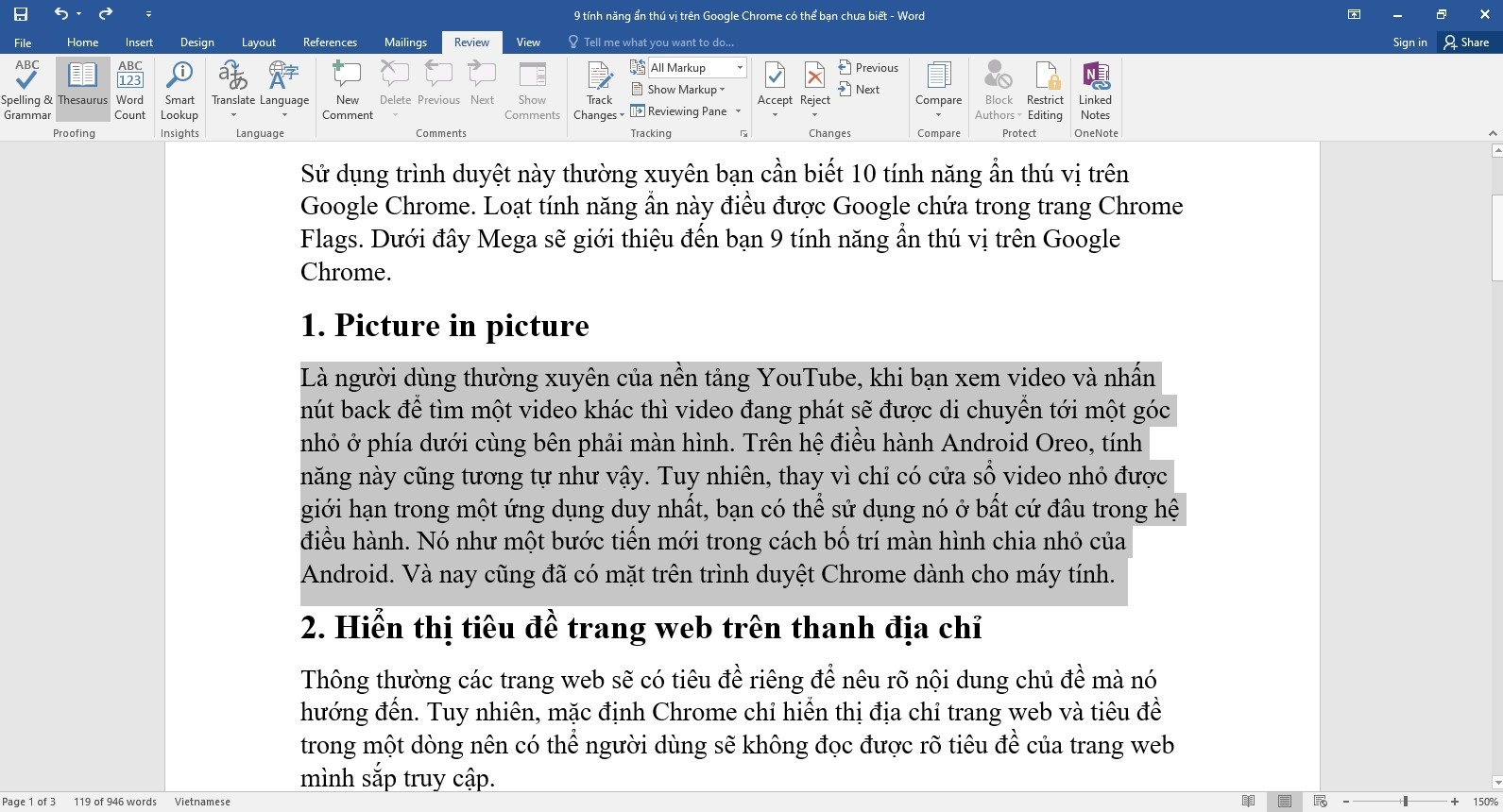This screenshot has height=812, width=1503.
Task: Open the File menu
Action: point(23,42)
